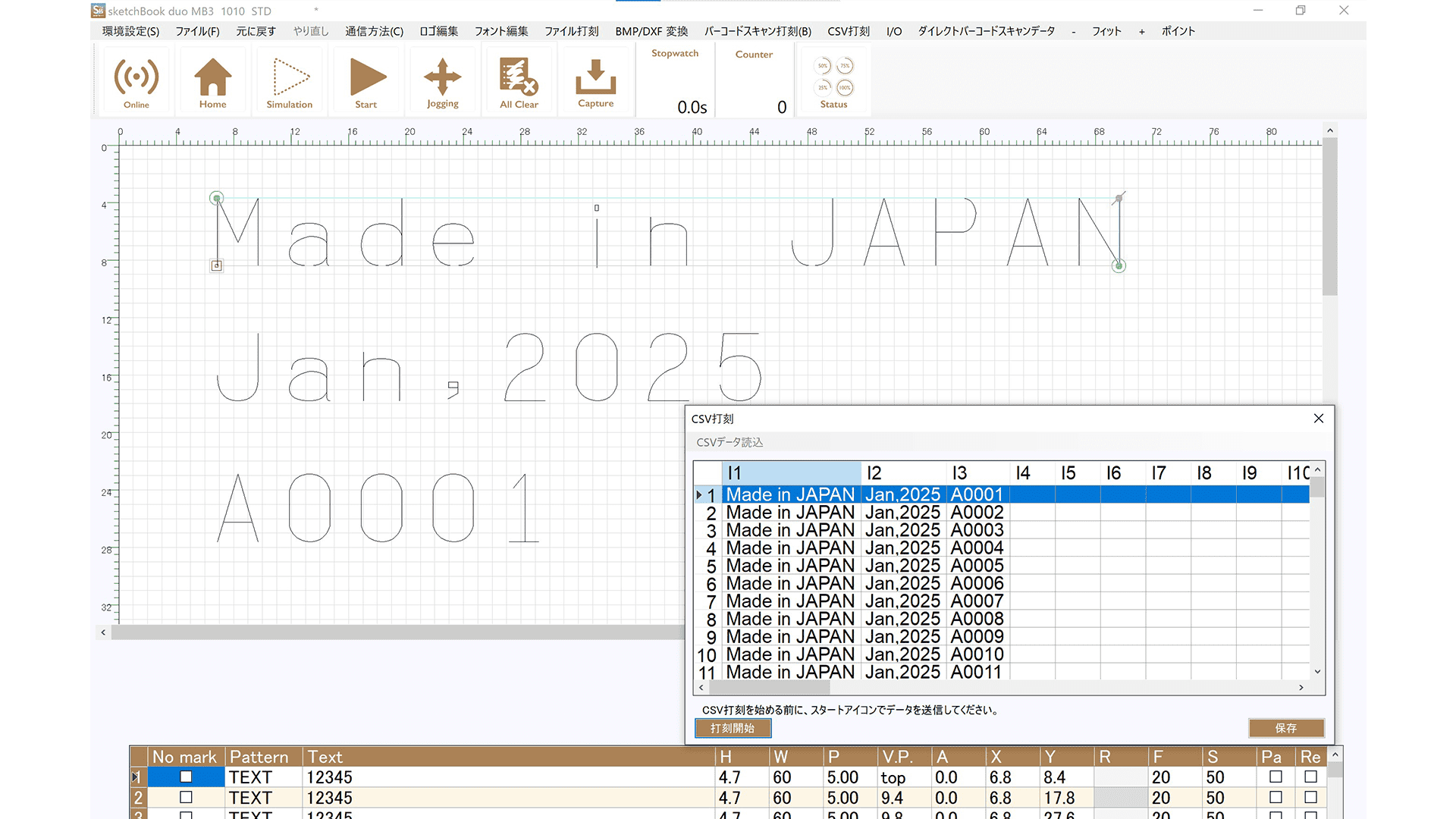
Task: Click the I3 column header
Action: coord(978,473)
